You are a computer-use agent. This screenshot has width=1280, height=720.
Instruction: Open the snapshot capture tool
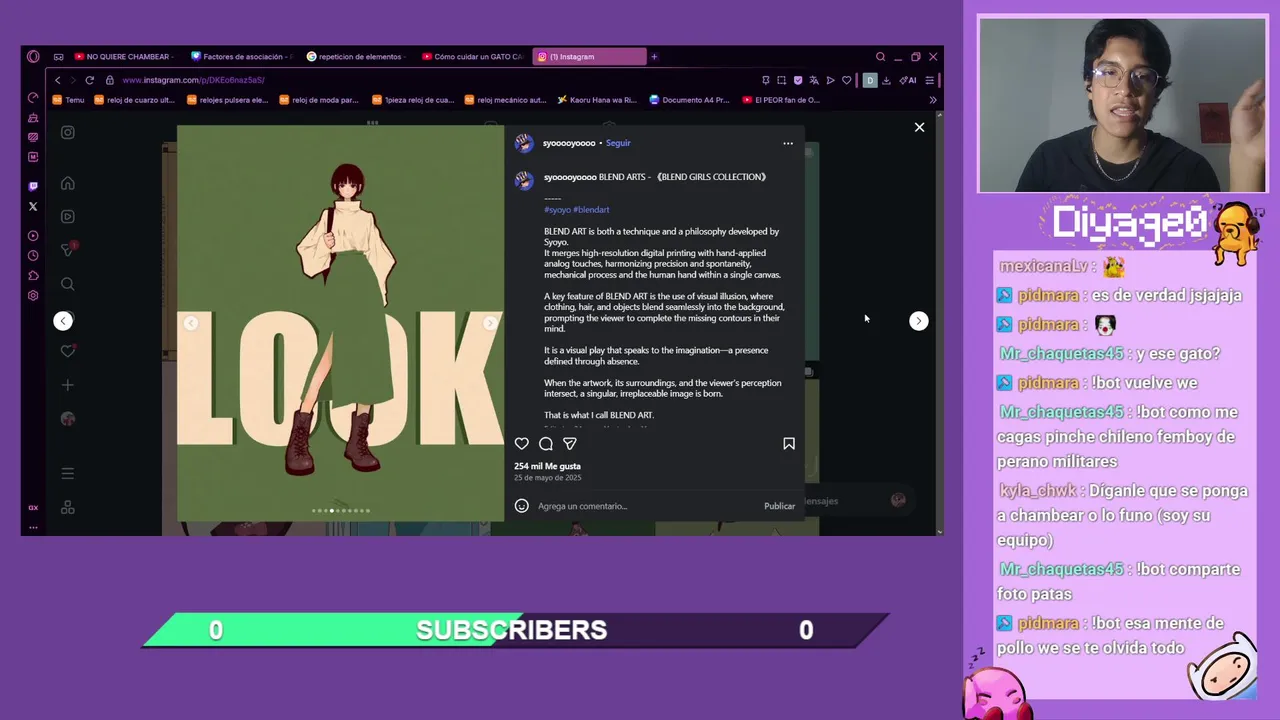[781, 80]
